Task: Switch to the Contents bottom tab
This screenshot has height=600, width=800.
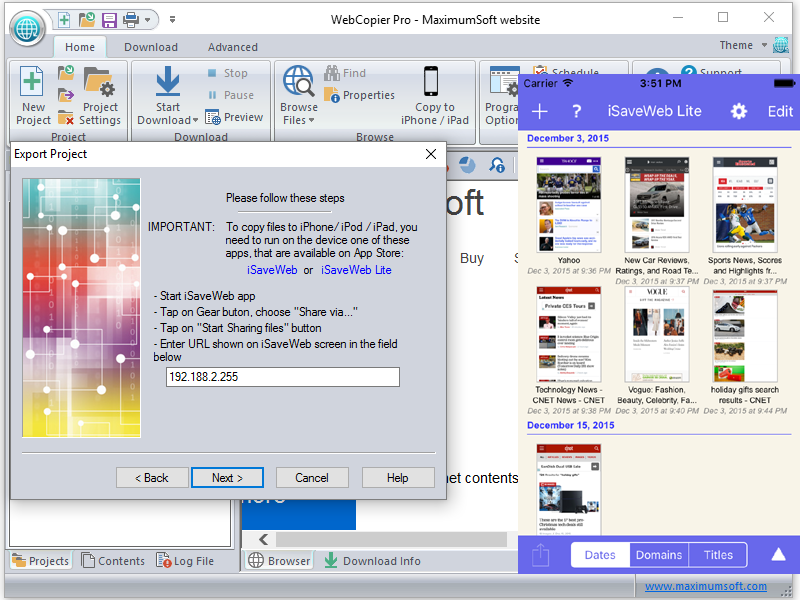Action: pyautogui.click(x=113, y=561)
